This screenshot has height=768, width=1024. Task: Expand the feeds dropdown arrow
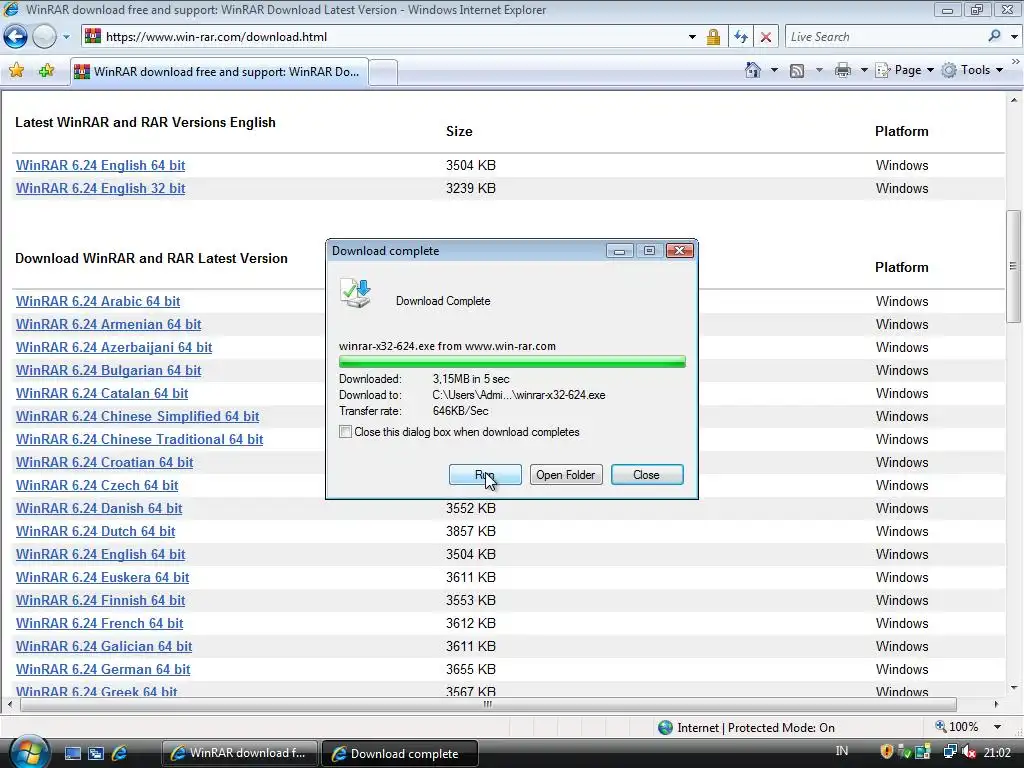pos(819,70)
